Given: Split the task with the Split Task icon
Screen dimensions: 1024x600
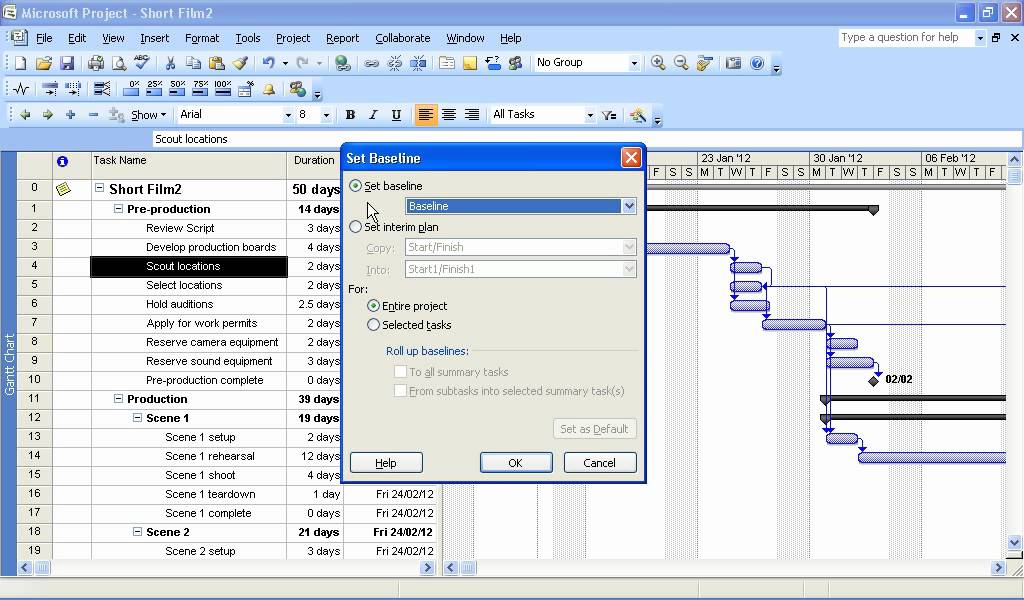Looking at the screenshot, I should (x=418, y=63).
